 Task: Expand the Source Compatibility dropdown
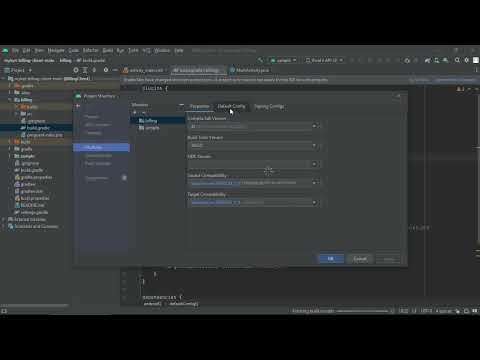(314, 183)
